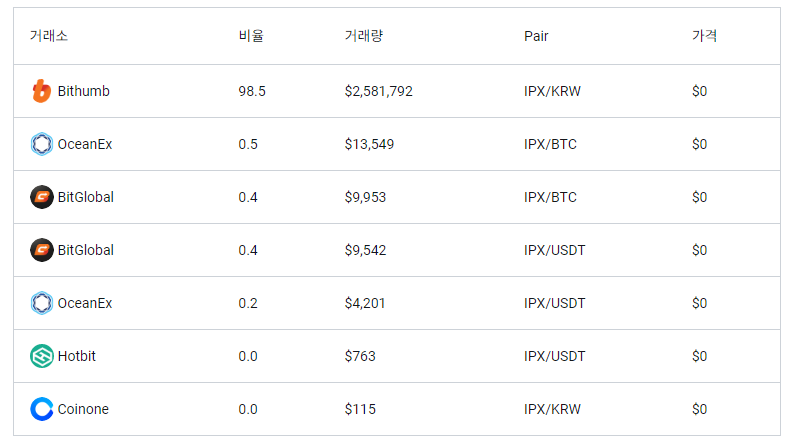Open the OceanEx name in the $13,549 row
This screenshot has height=441, width=789.
point(85,144)
